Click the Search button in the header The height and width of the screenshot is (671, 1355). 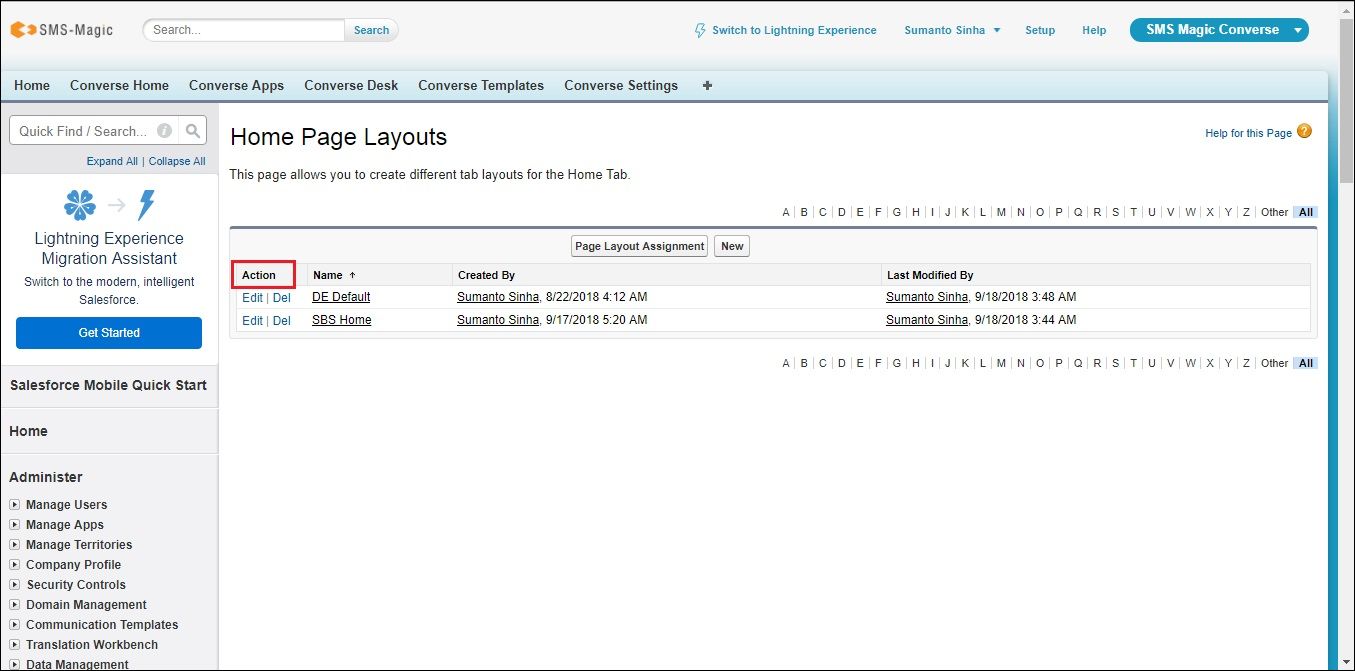(x=371, y=30)
